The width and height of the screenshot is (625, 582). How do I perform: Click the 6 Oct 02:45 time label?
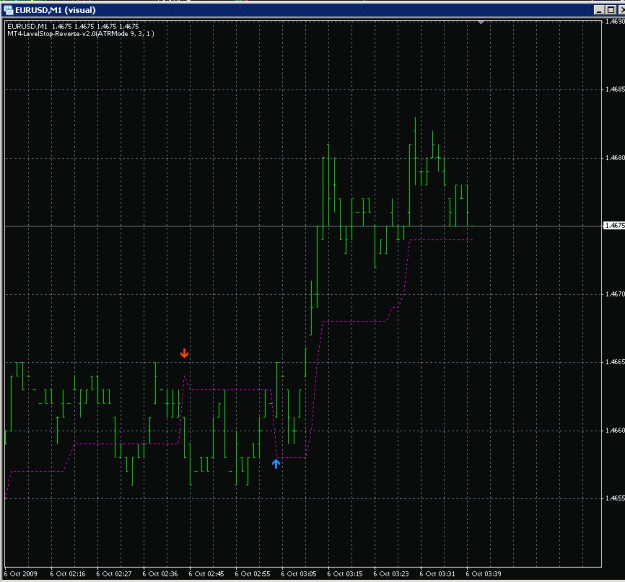pyautogui.click(x=206, y=574)
